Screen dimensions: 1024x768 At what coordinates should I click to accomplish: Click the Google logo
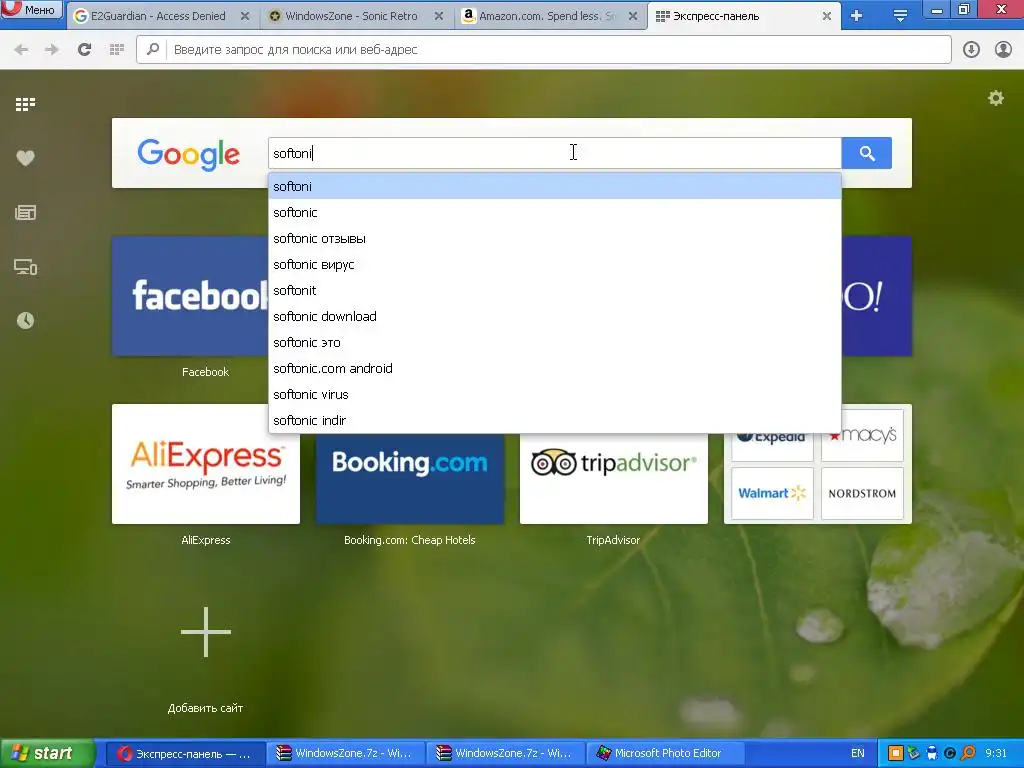[x=189, y=154]
